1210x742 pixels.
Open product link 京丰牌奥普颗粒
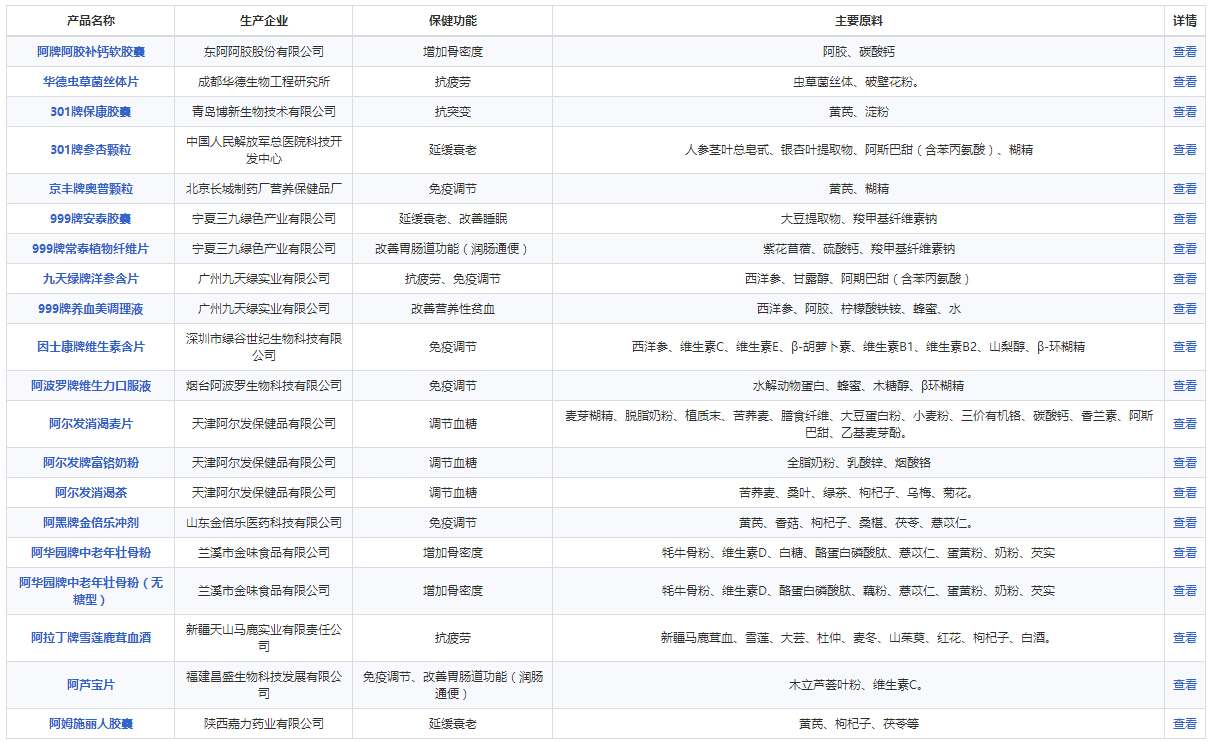coord(91,189)
